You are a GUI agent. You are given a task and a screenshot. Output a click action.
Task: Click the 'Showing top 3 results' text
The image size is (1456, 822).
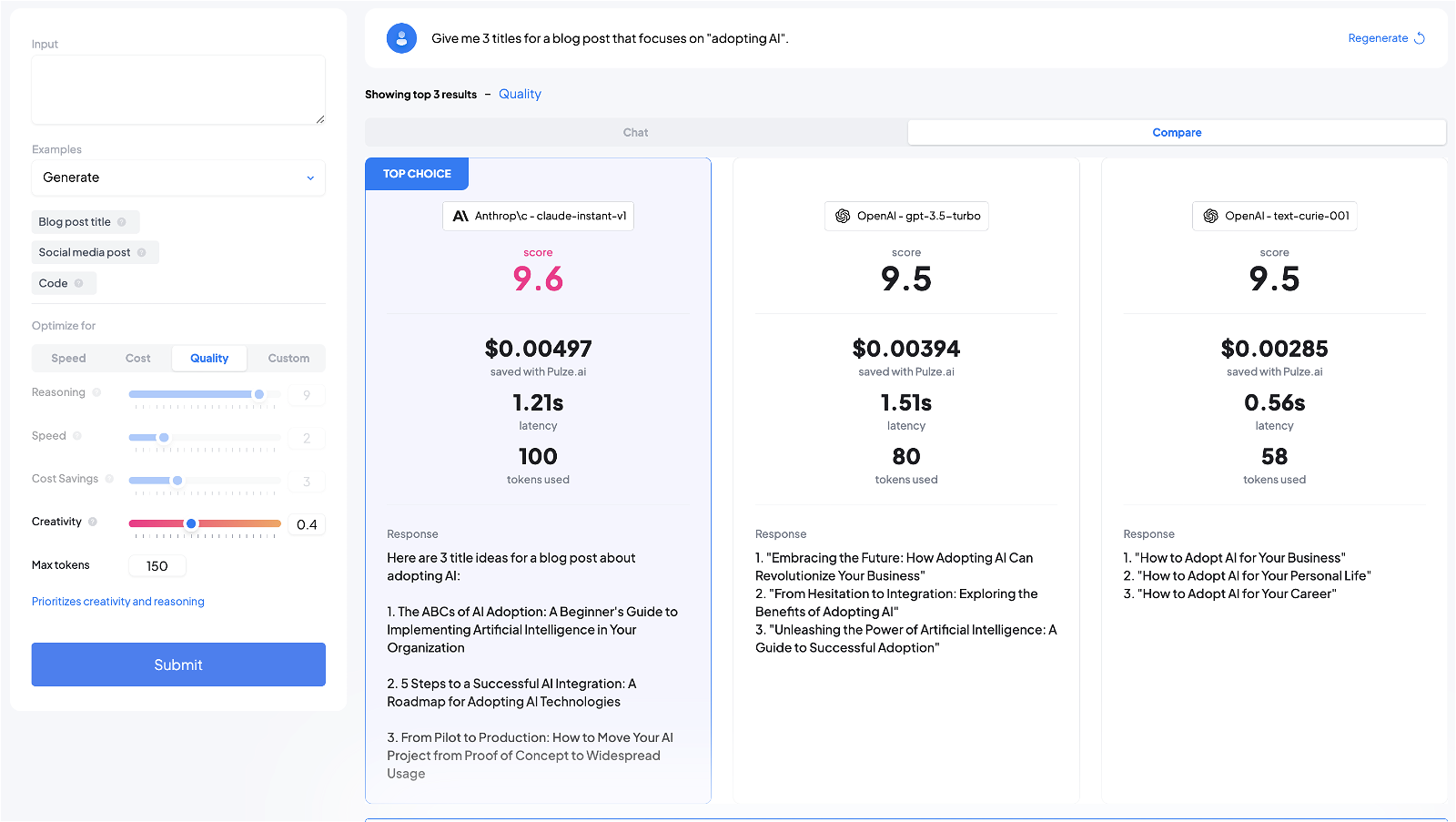tap(420, 95)
